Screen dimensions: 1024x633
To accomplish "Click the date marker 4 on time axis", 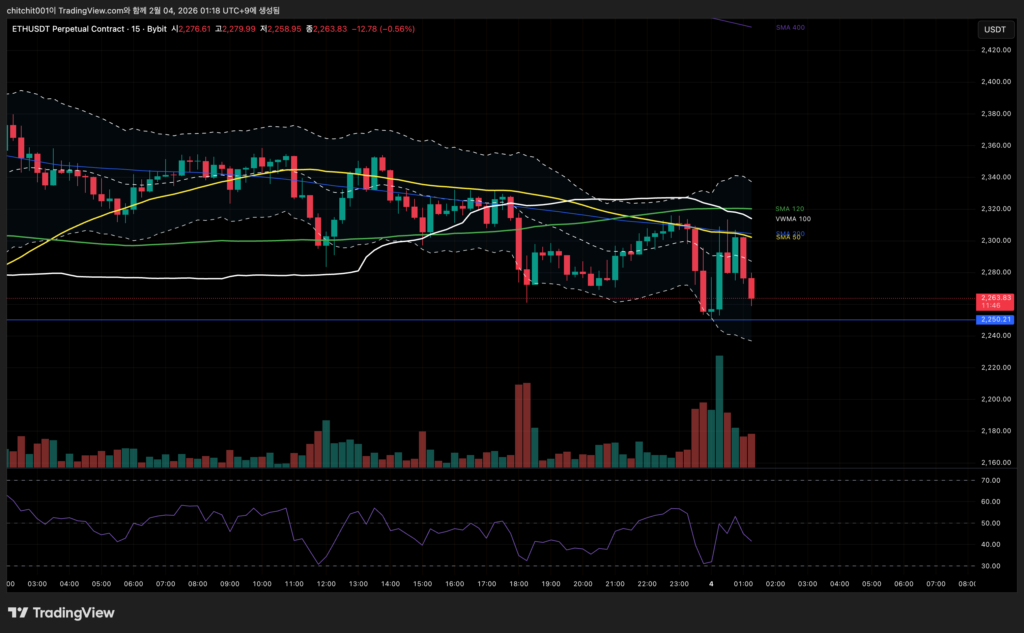I will (711, 583).
